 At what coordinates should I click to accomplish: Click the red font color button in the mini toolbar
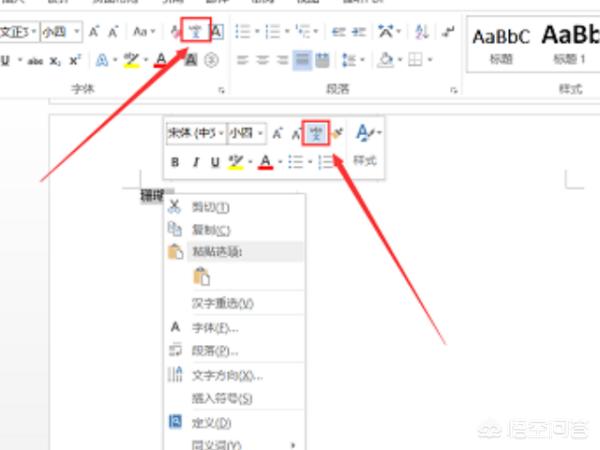(x=264, y=162)
